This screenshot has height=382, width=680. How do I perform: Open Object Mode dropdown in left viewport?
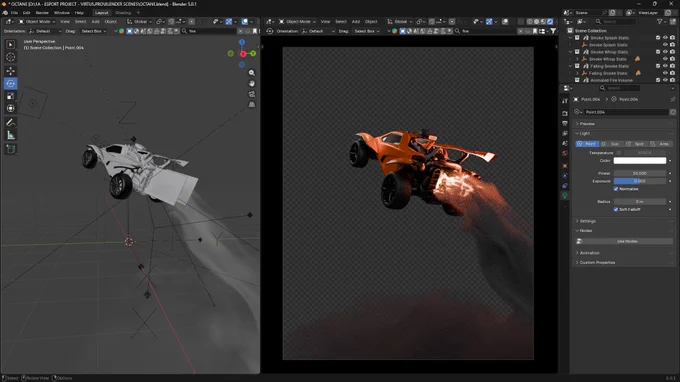click(37, 22)
